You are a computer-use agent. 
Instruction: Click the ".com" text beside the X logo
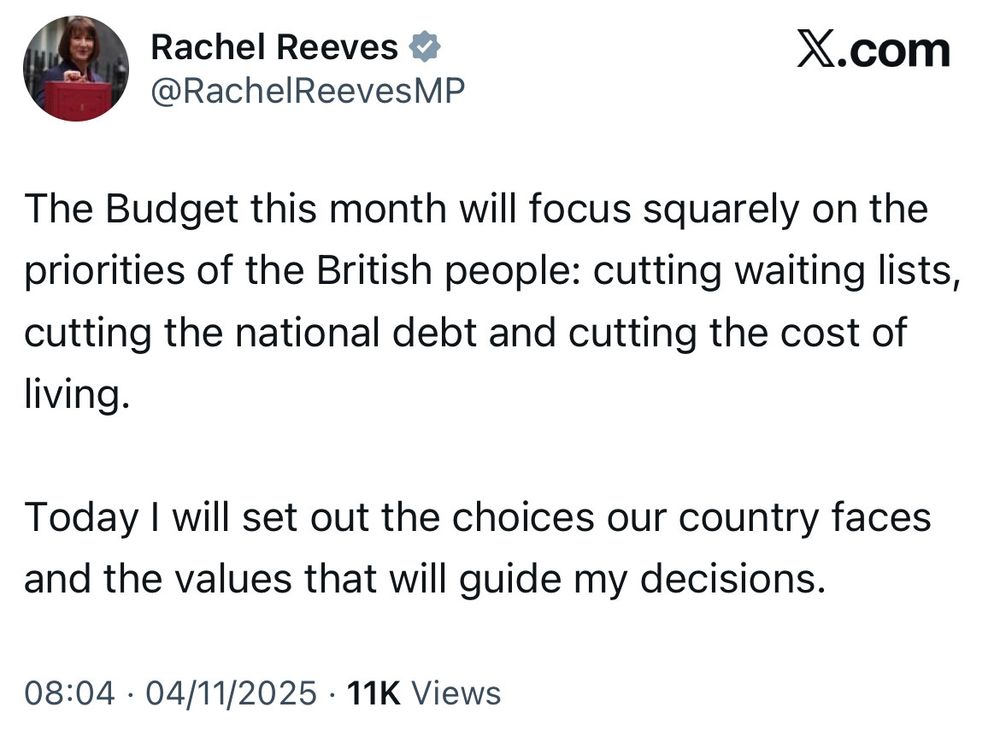[897, 50]
